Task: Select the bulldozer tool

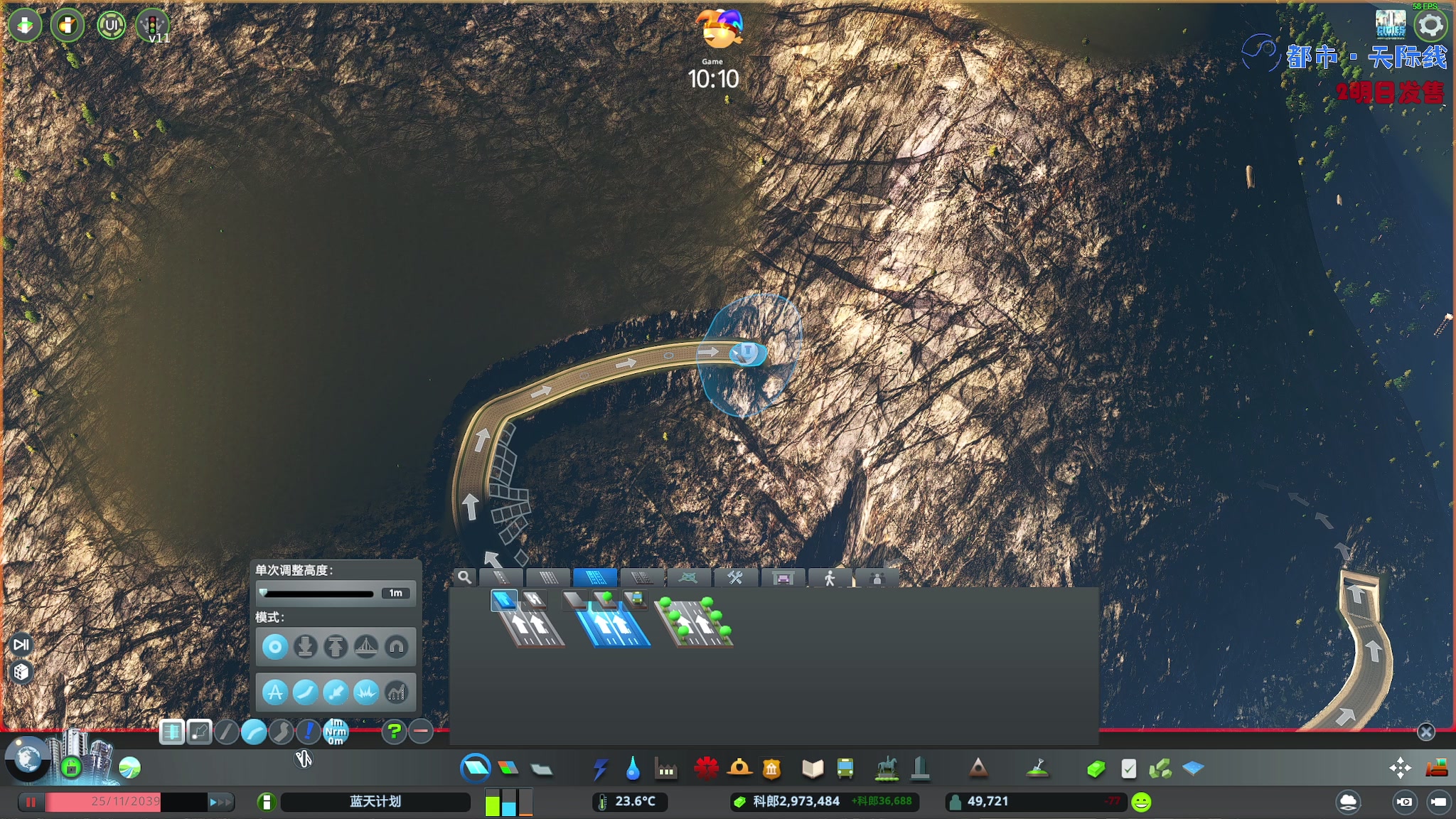Action: point(1437,768)
